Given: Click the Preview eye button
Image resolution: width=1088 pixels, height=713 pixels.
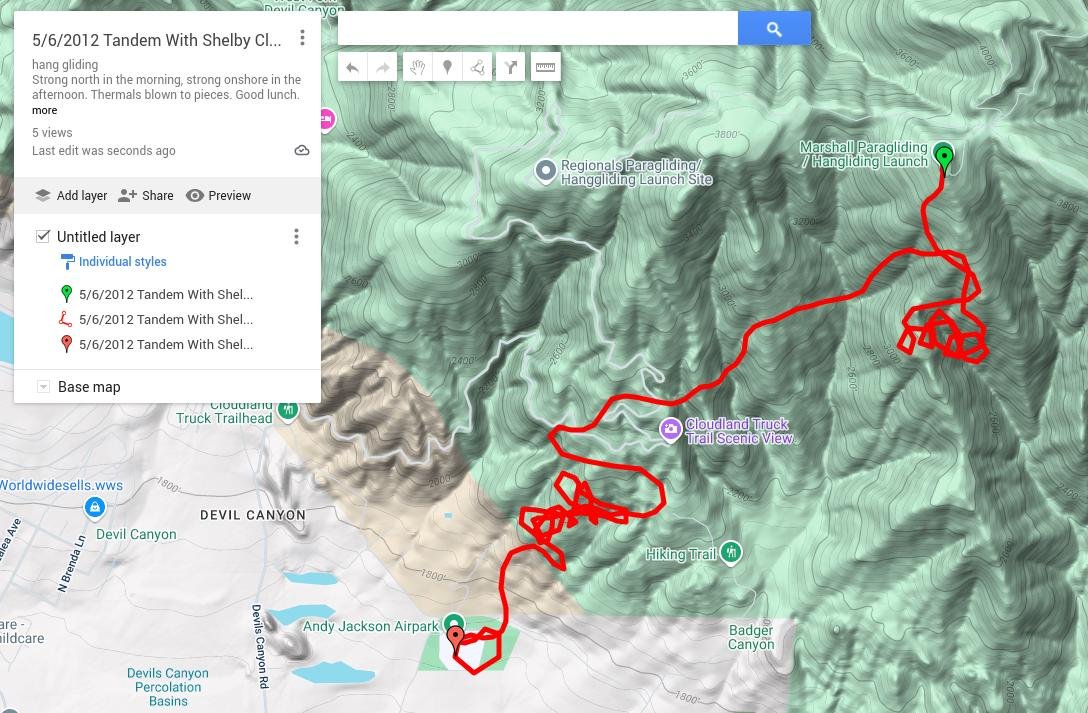Looking at the screenshot, I should (219, 196).
